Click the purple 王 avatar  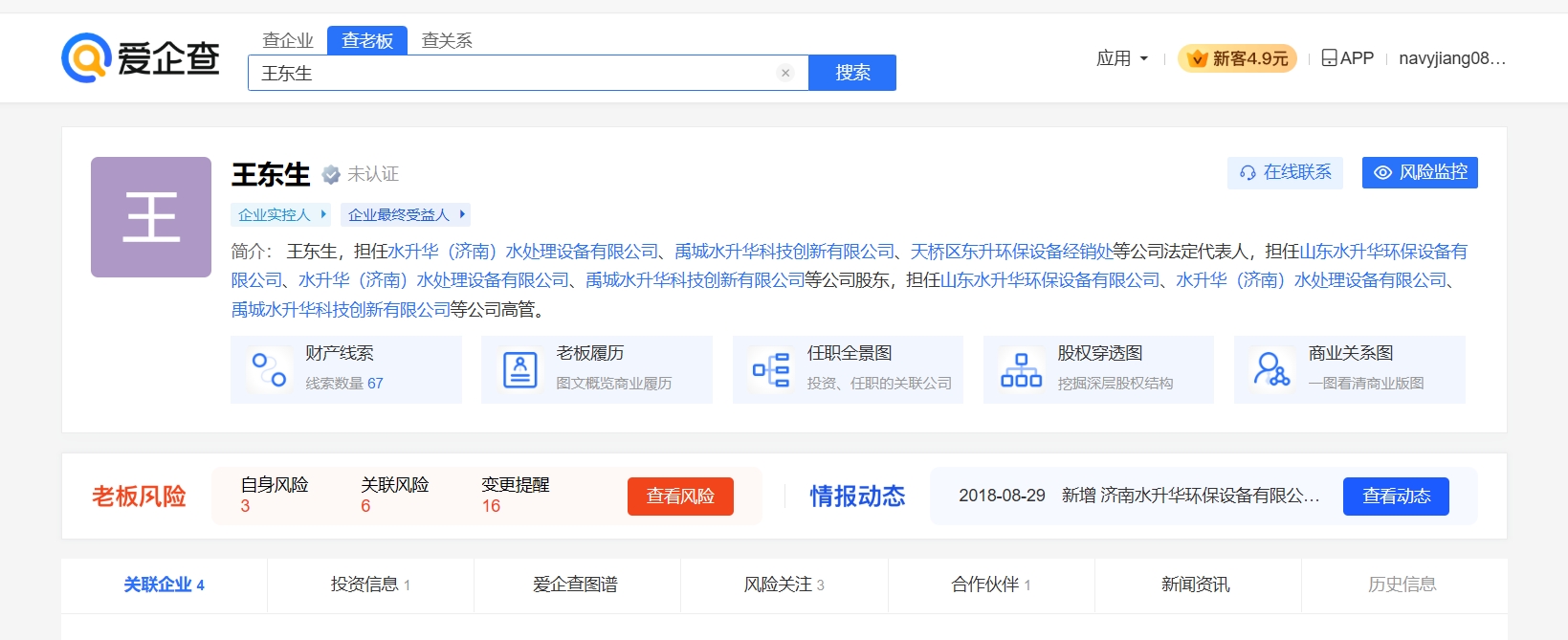tap(151, 217)
